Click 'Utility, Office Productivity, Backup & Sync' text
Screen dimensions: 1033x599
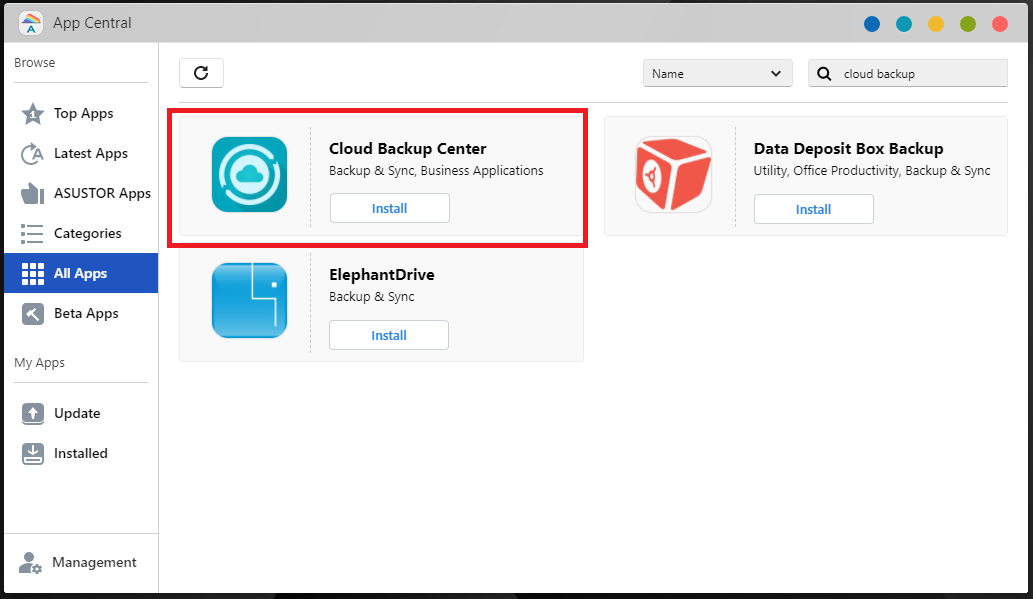(872, 171)
